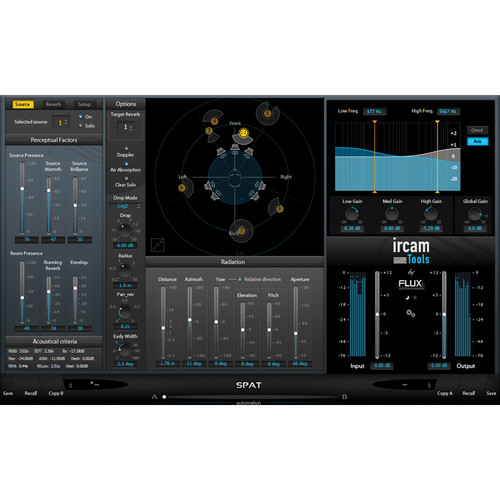Open the Drop Mode Log2 dropdown

point(125,206)
